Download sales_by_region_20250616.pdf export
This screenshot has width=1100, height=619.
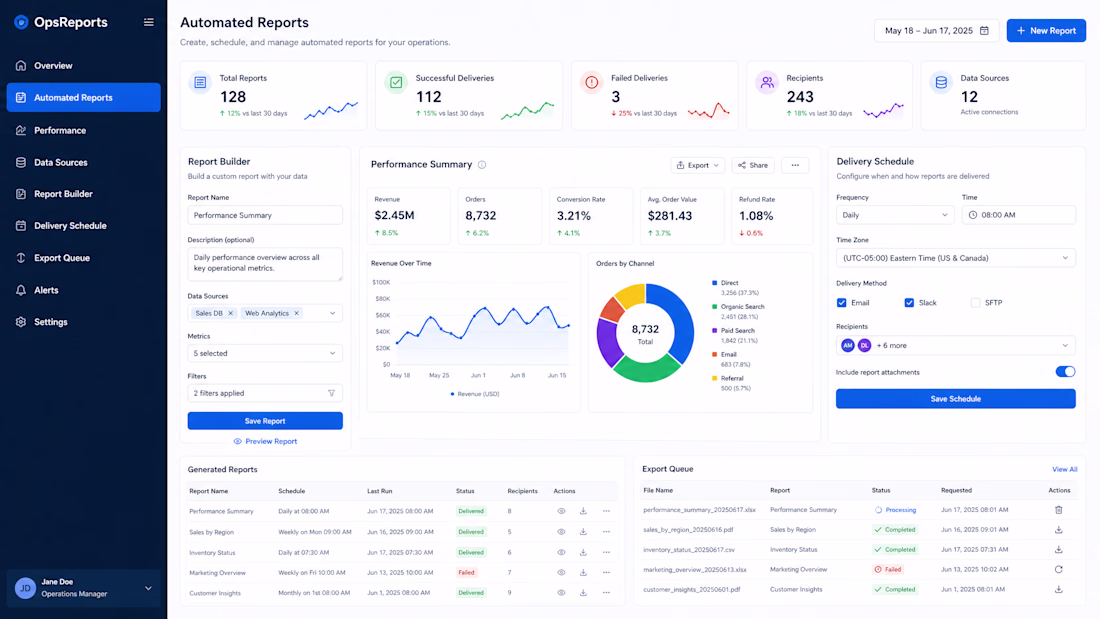pos(1059,530)
